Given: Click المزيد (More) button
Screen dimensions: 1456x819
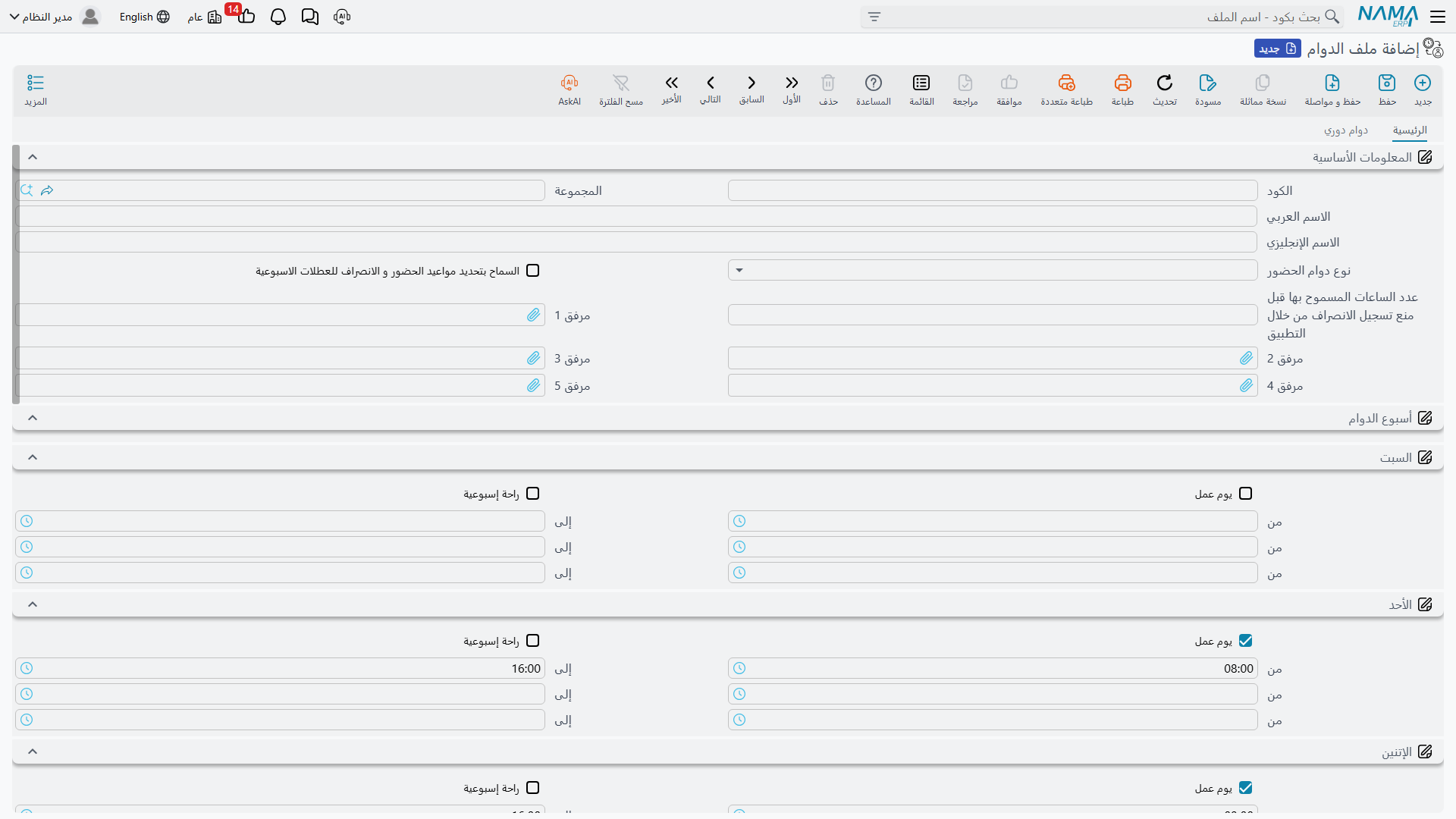Looking at the screenshot, I should pyautogui.click(x=36, y=89).
